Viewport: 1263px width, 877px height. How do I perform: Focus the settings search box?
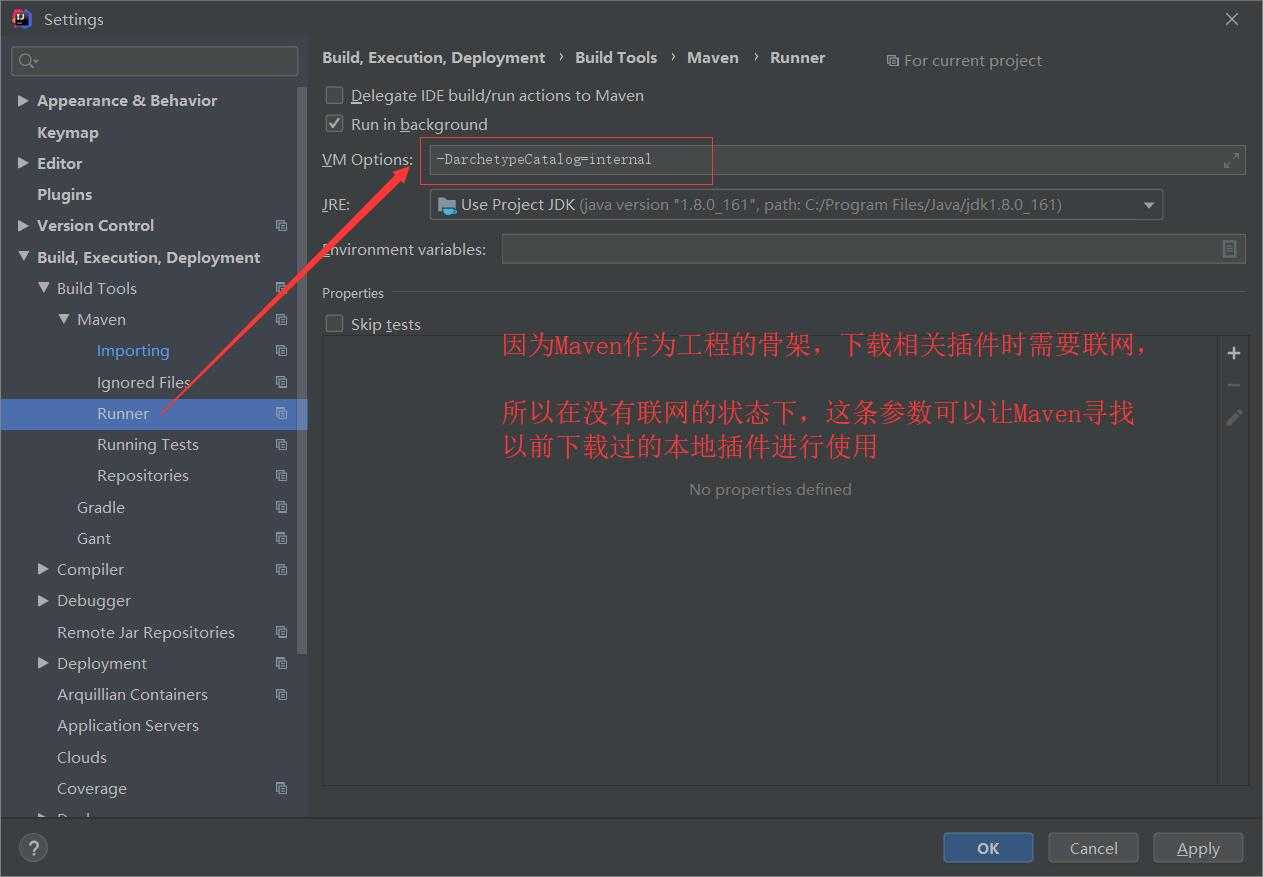[x=155, y=61]
